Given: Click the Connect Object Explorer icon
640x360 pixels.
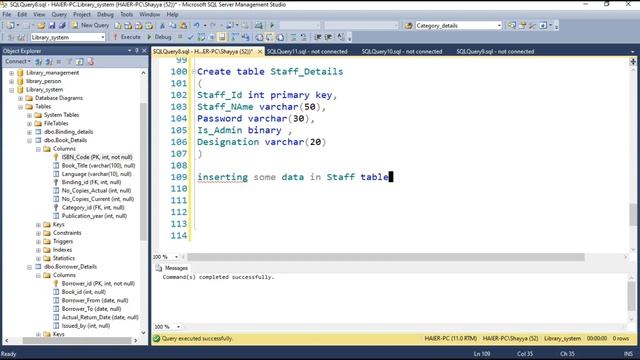Looking at the screenshot, I should [39, 62].
